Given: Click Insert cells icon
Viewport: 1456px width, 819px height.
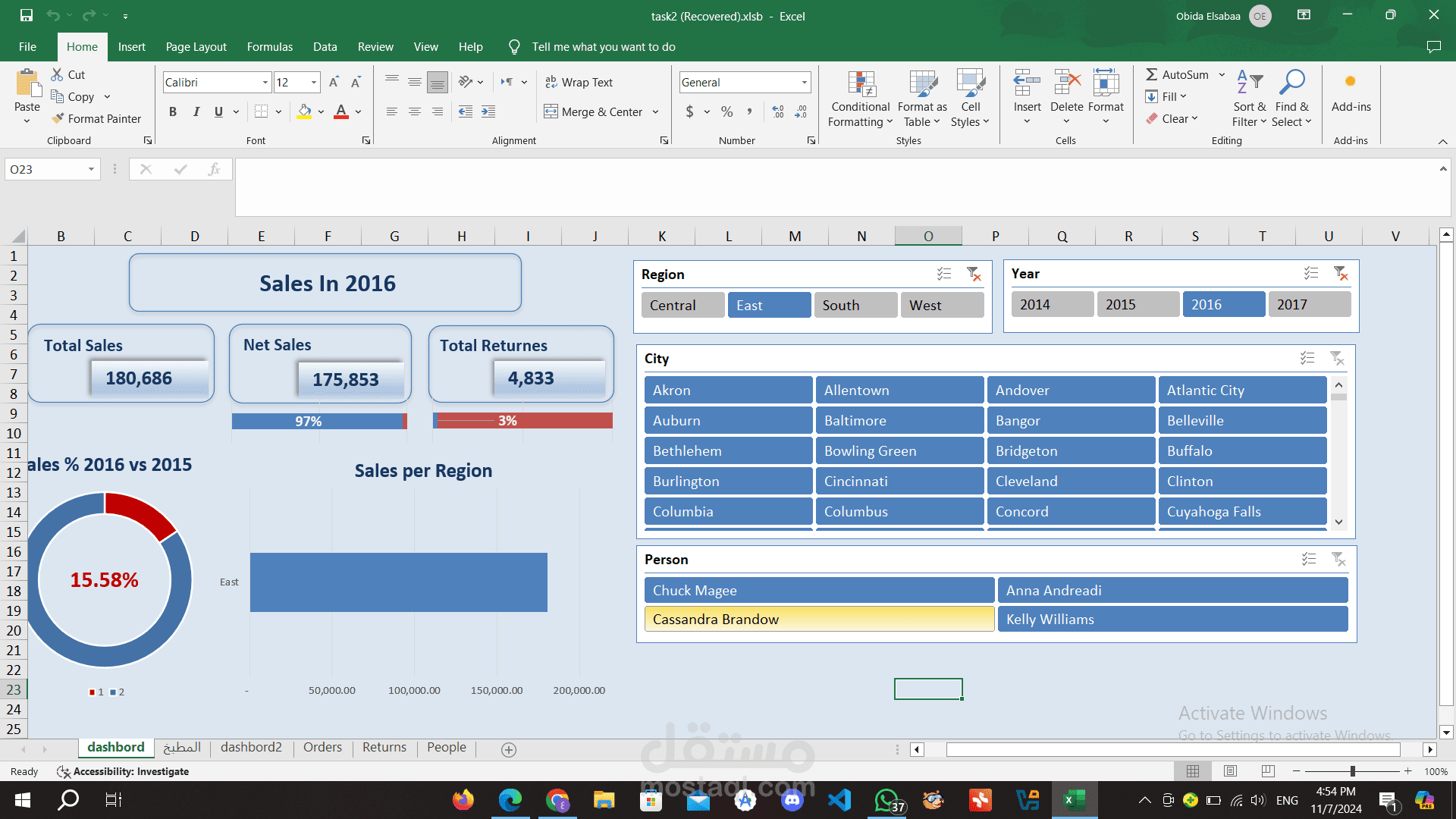Looking at the screenshot, I should 1028,83.
